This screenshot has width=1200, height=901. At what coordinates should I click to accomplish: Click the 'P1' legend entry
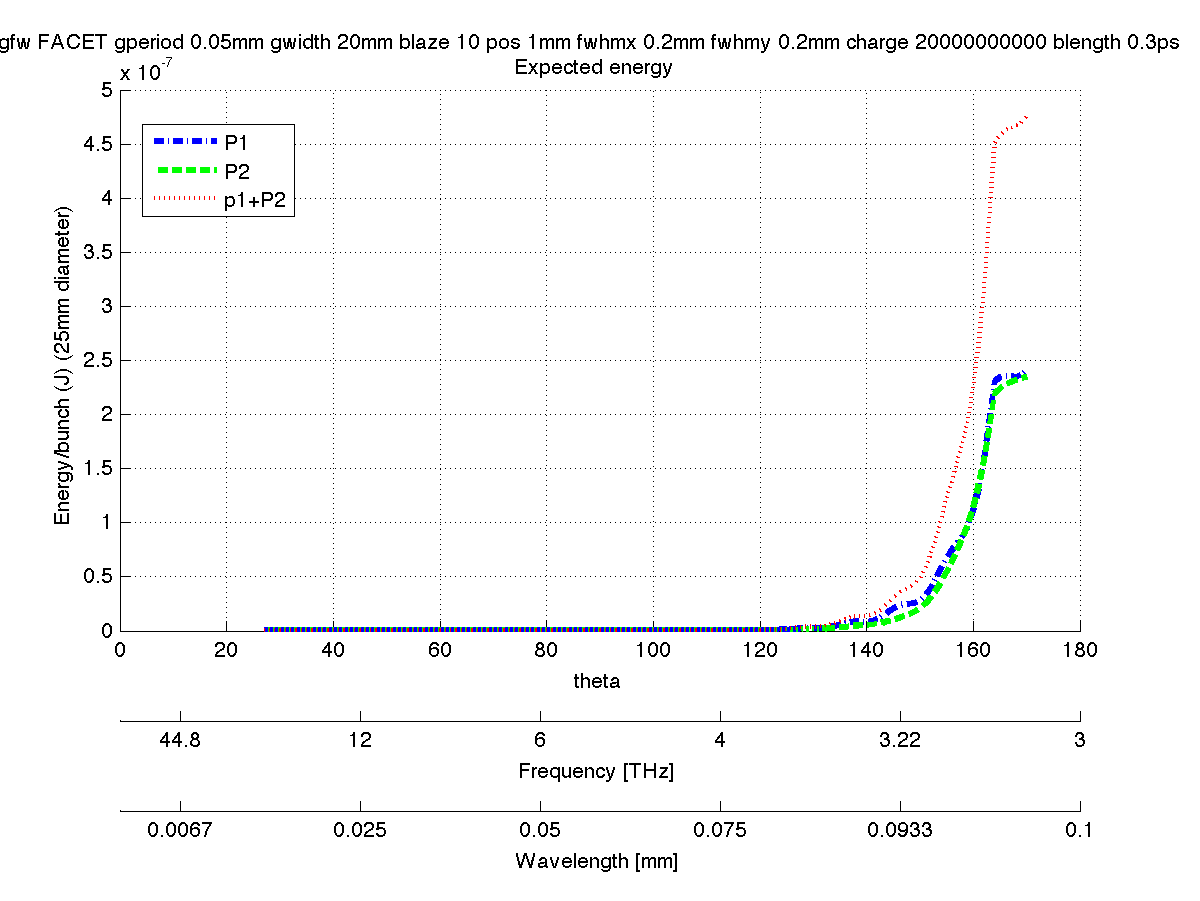pyautogui.click(x=220, y=141)
